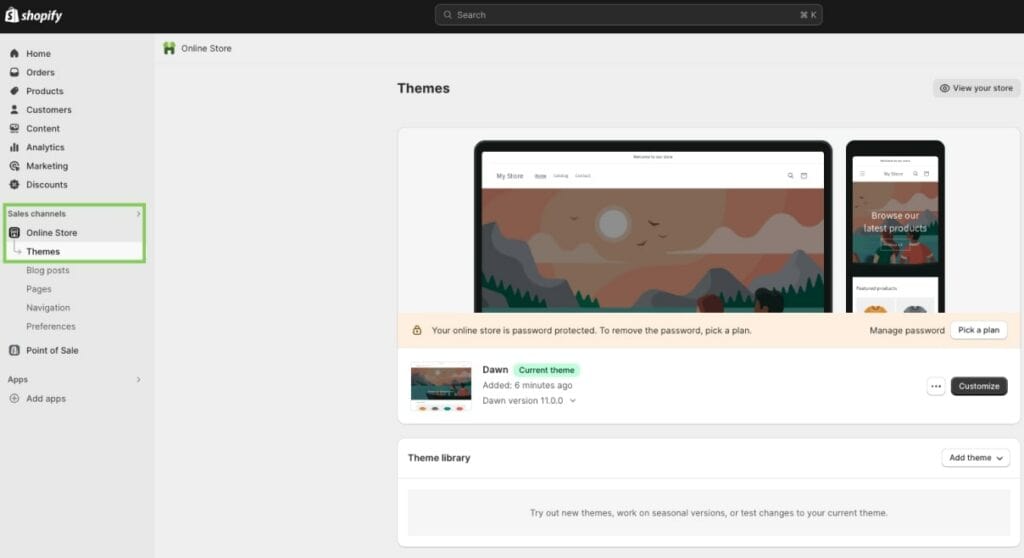The height and width of the screenshot is (558, 1024).
Task: Click the Marketing target icon
Action: pos(14,166)
